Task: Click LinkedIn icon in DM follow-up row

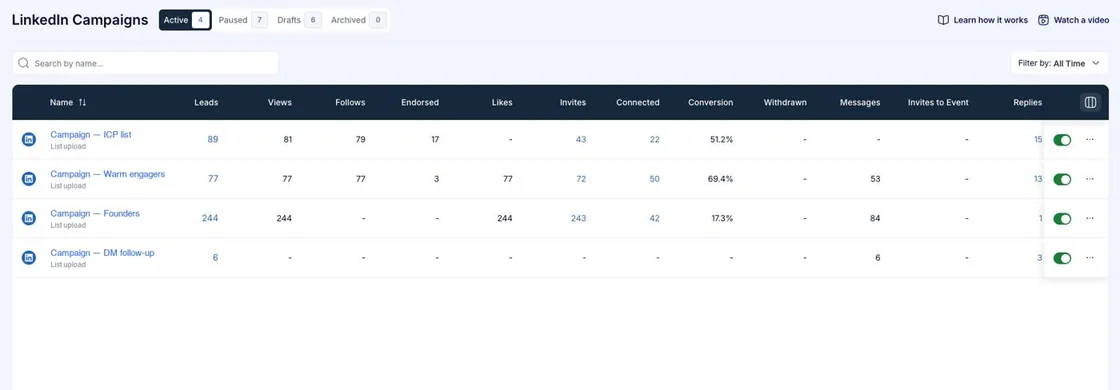Action: [29, 257]
